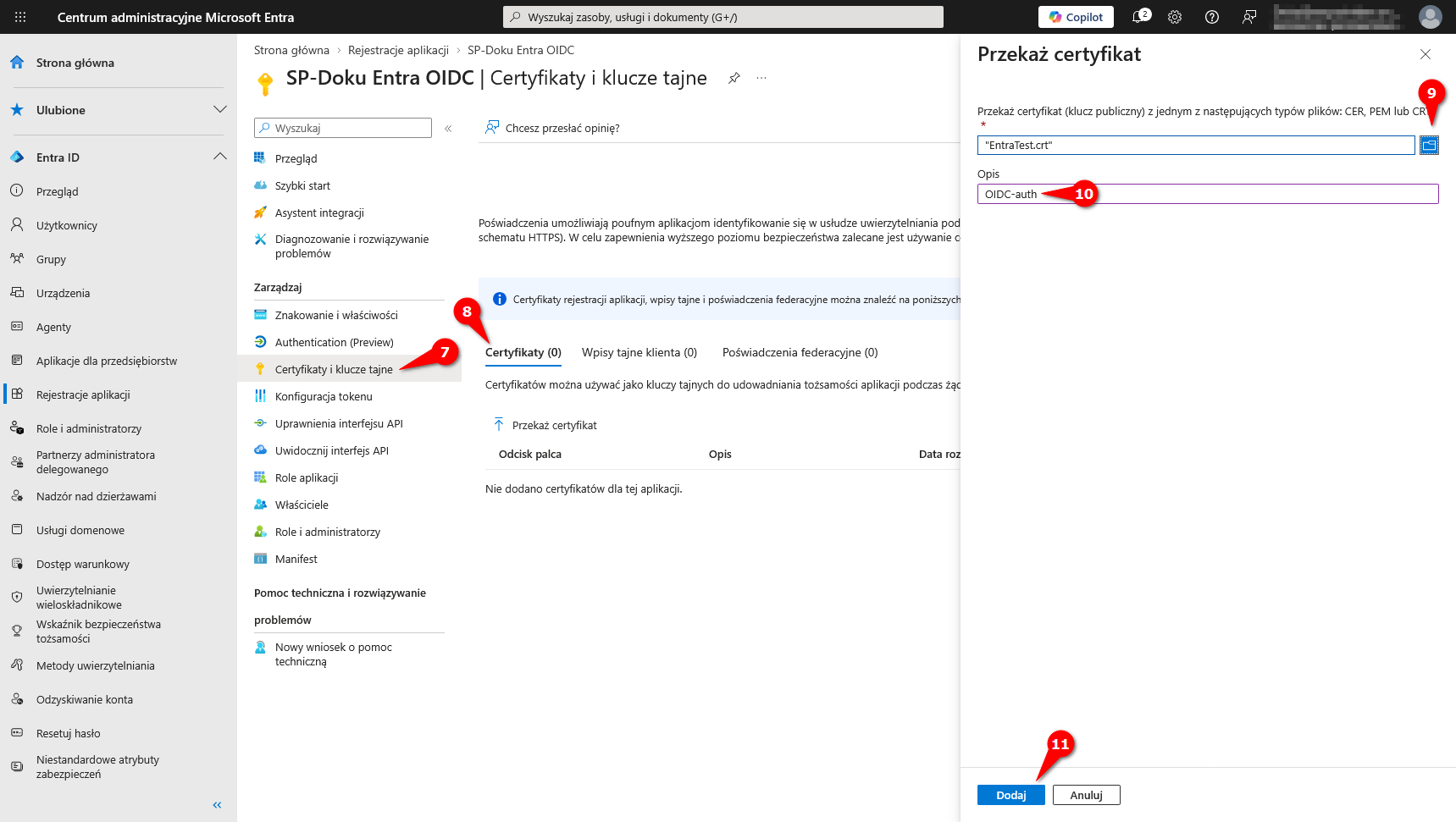Collapse the app menu with double chevron
This screenshot has height=822, width=1456.
[x=448, y=129]
